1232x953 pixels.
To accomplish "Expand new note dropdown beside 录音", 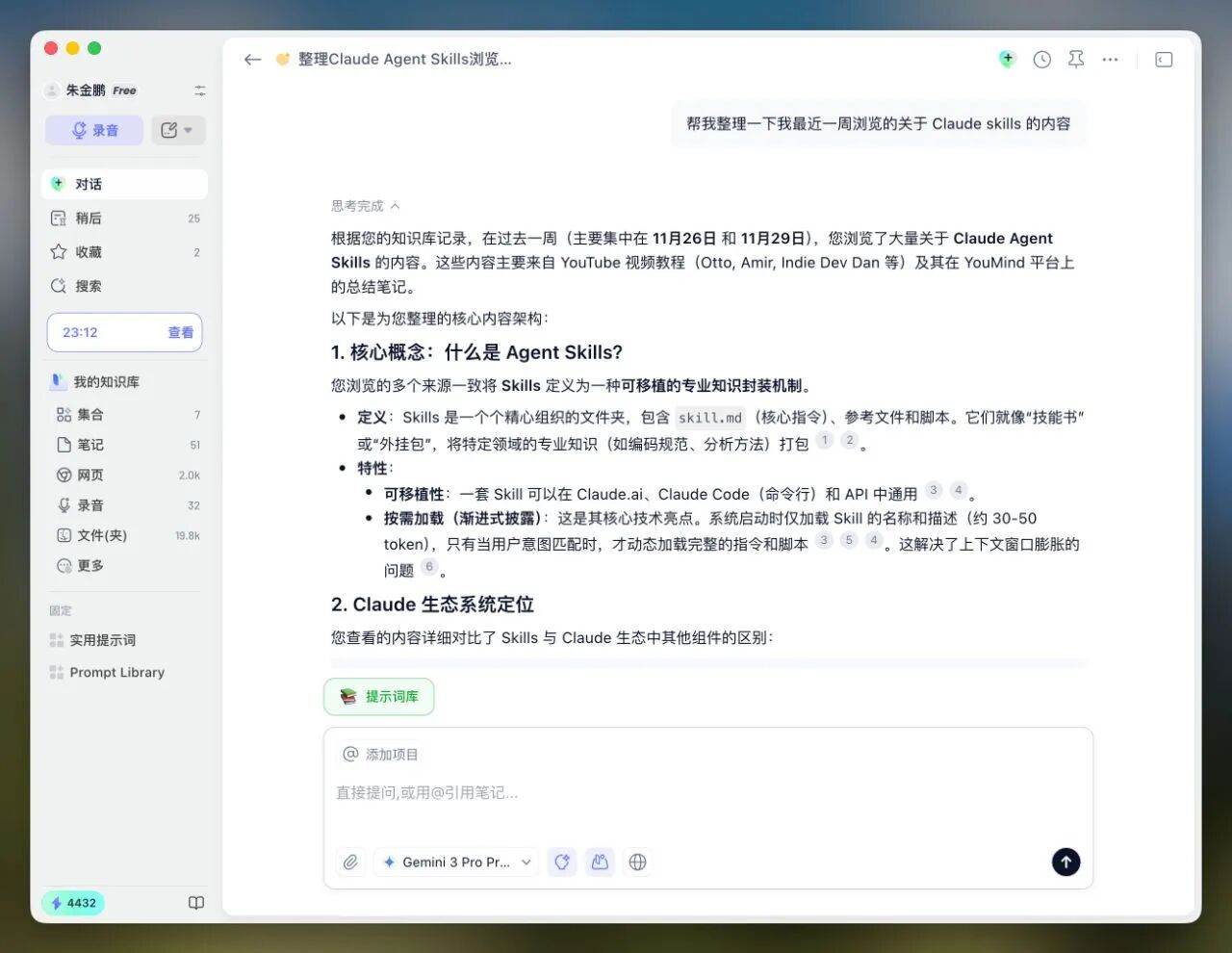I will pyautogui.click(x=178, y=130).
